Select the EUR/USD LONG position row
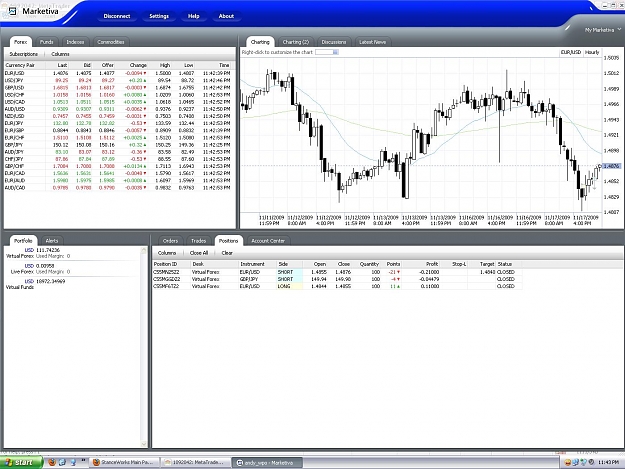625x469 pixels. coord(337,287)
